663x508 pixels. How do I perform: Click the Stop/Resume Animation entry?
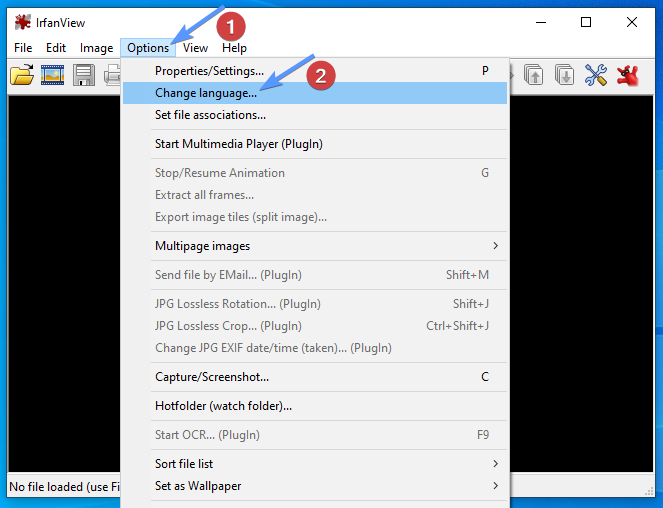click(x=315, y=173)
